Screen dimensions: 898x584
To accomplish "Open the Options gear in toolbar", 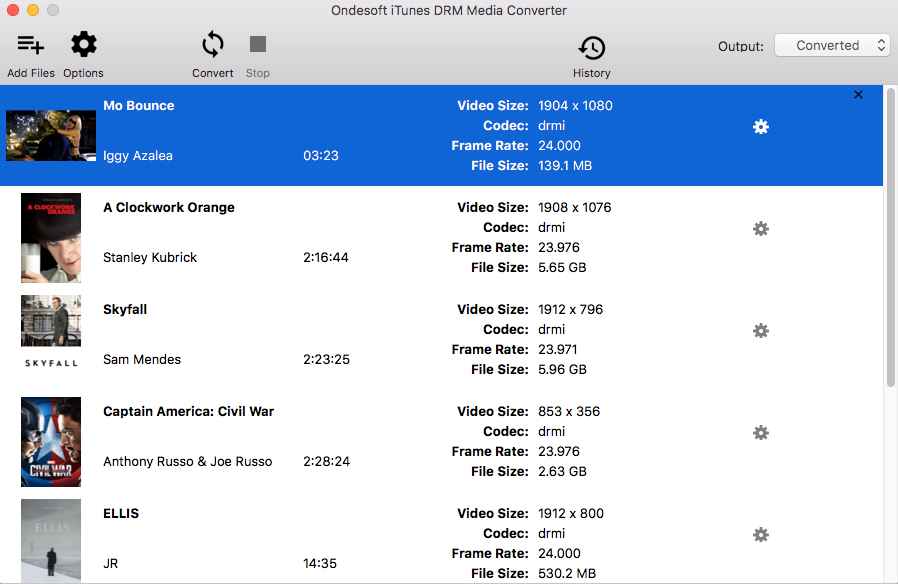I will [83, 45].
